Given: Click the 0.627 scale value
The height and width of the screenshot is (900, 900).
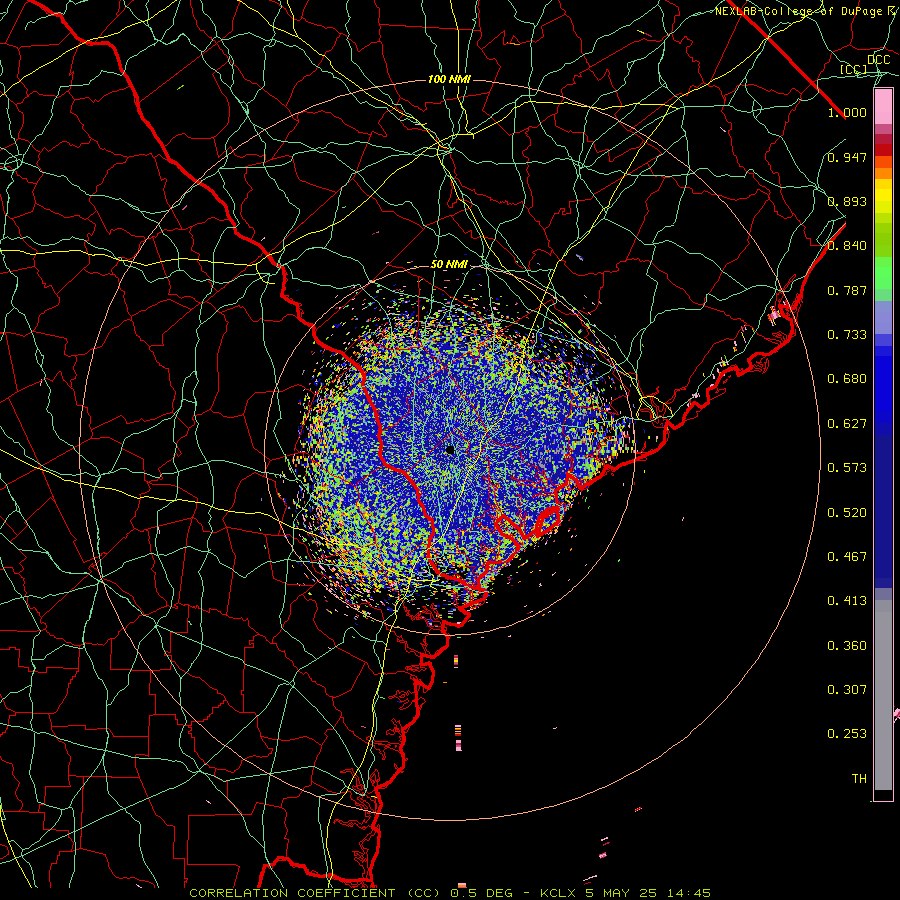Looking at the screenshot, I should tap(847, 424).
